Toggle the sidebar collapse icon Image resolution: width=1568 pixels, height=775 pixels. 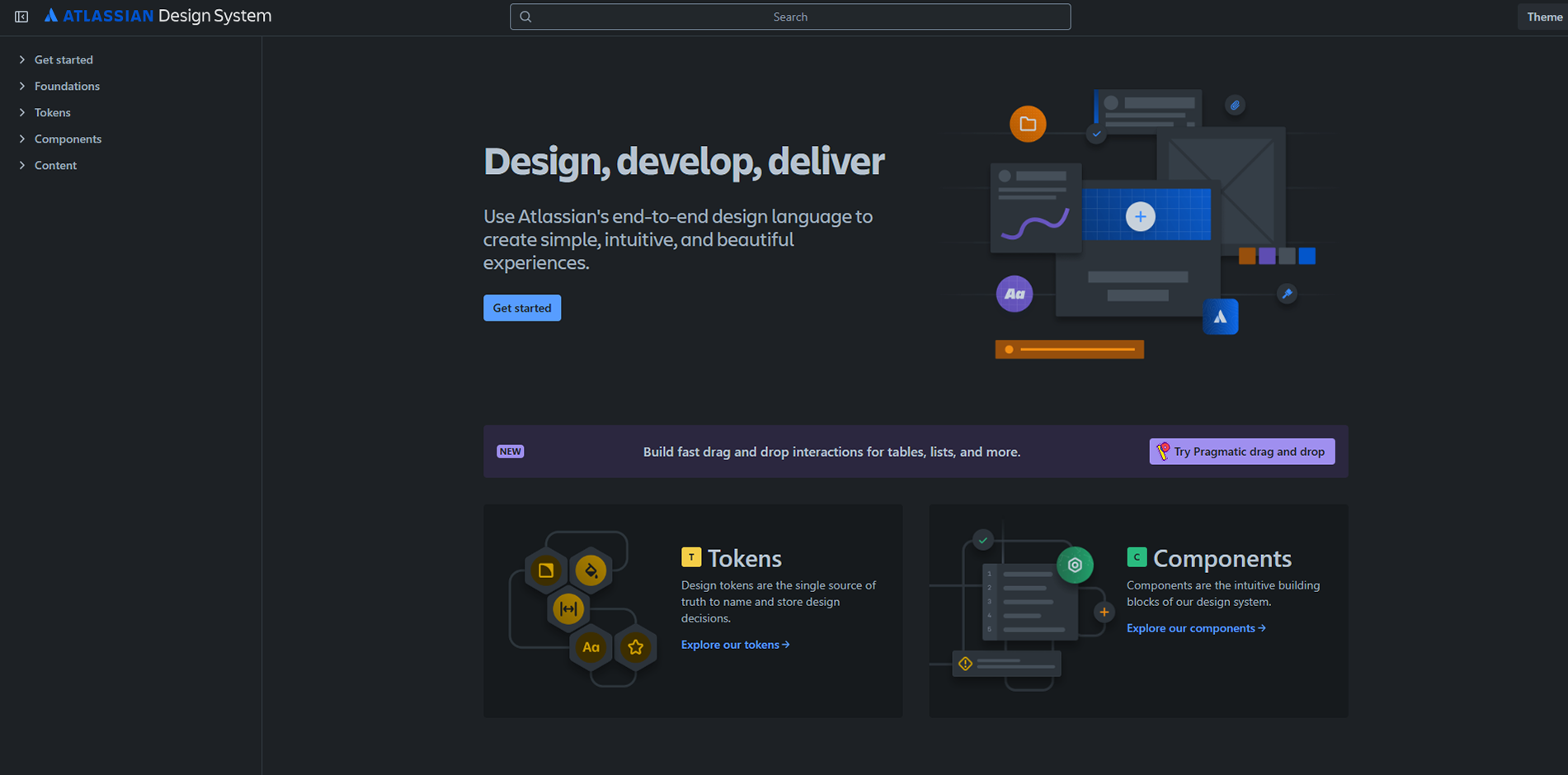(x=21, y=16)
